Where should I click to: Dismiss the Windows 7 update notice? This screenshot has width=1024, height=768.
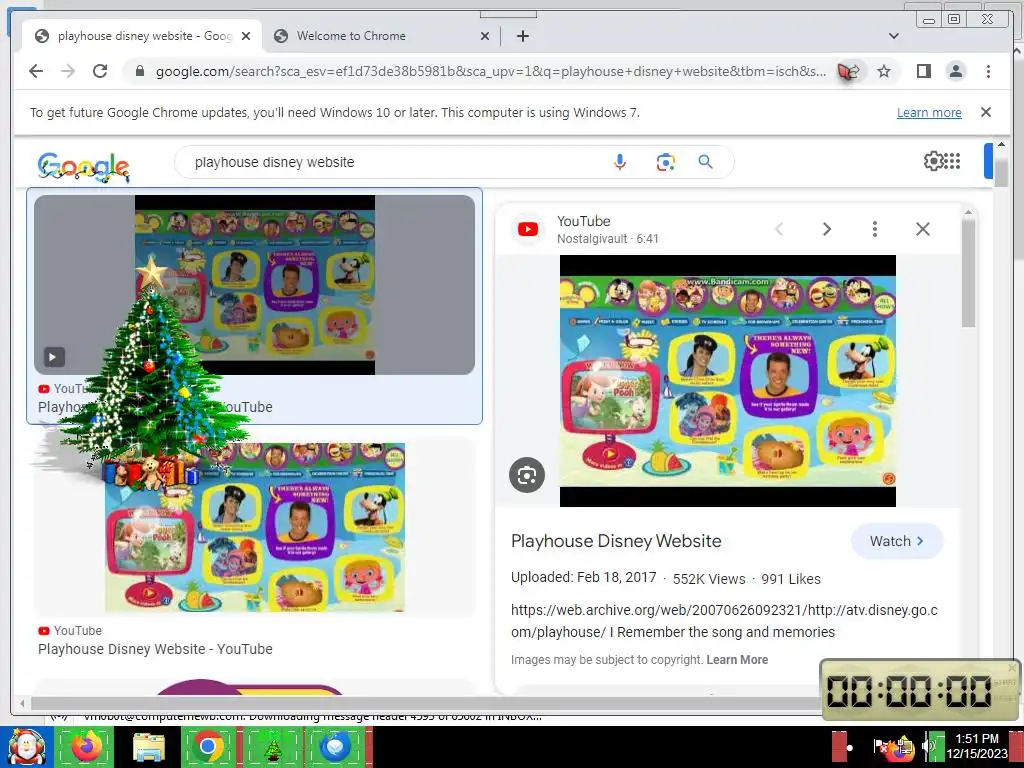click(985, 112)
